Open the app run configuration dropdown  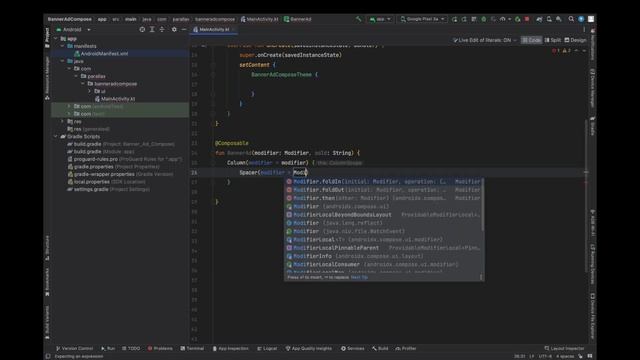tap(380, 19)
